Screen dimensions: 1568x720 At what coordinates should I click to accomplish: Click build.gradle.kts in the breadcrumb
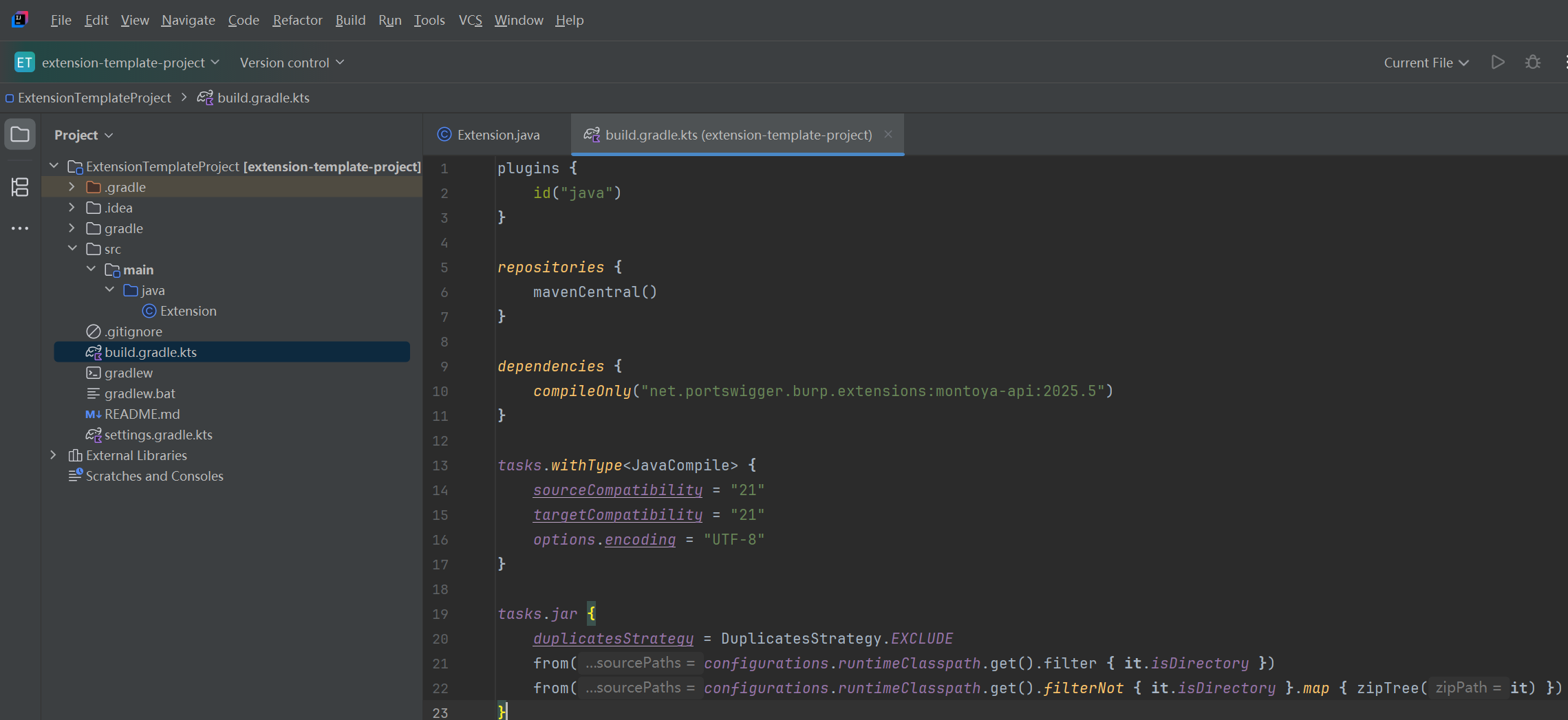pyautogui.click(x=264, y=98)
